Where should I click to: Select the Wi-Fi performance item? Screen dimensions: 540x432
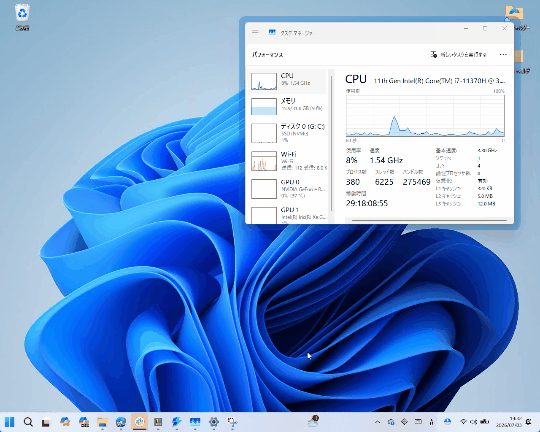point(287,161)
